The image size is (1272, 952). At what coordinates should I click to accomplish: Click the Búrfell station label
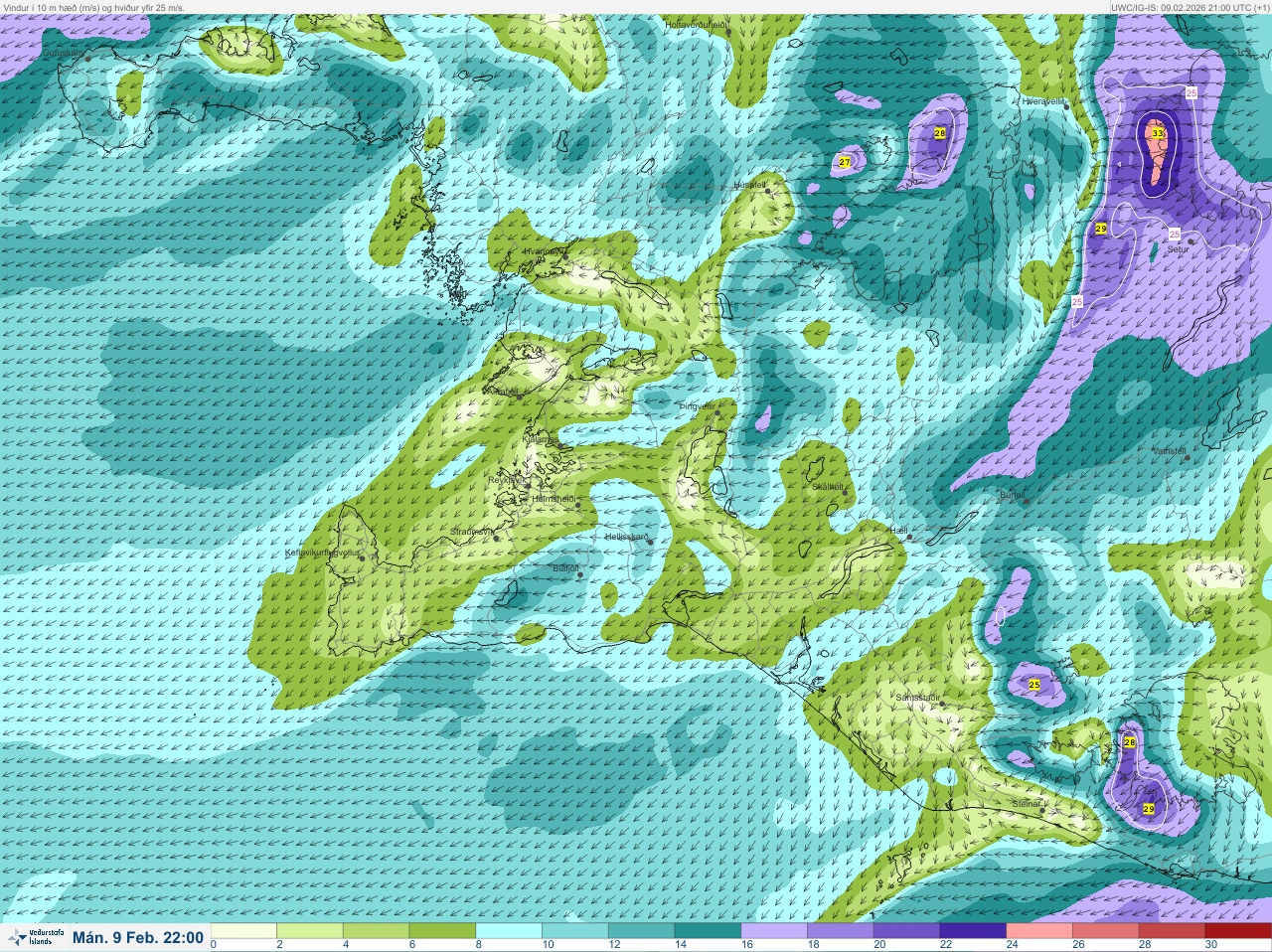pyautogui.click(x=1013, y=494)
